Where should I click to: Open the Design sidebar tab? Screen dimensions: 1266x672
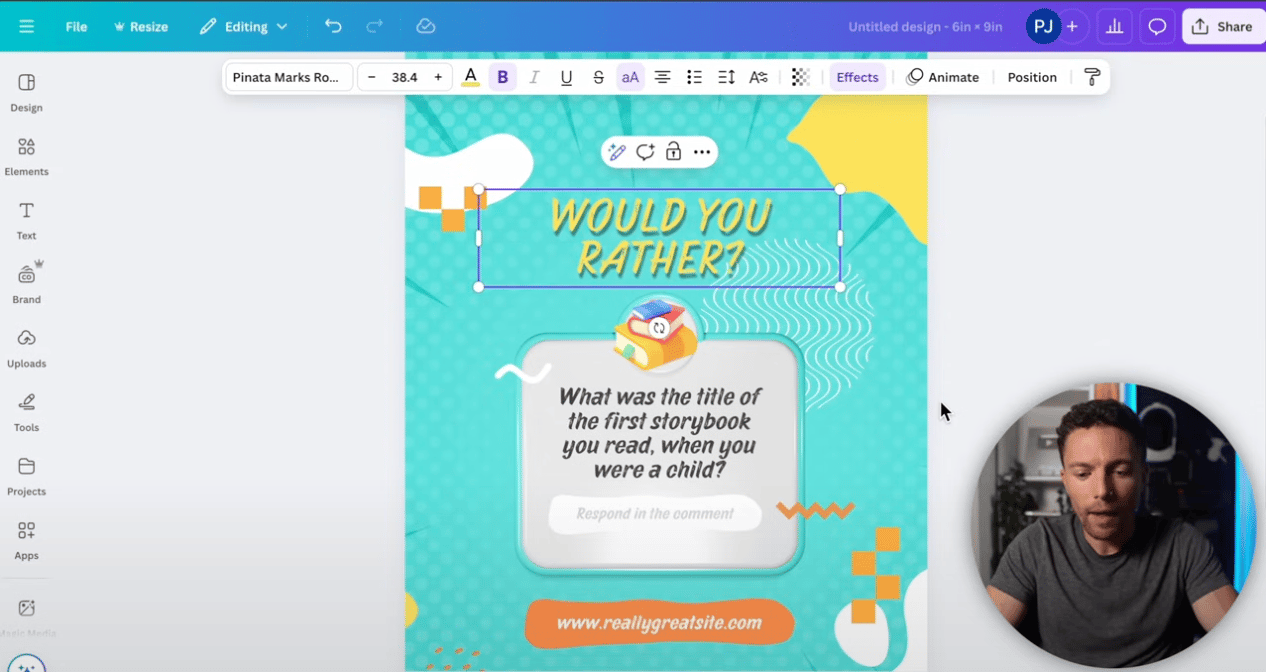[x=26, y=92]
